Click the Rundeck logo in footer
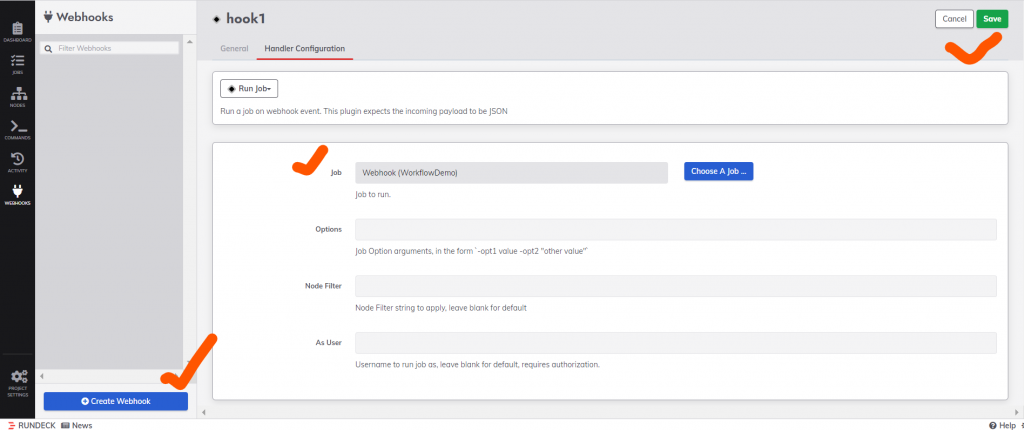 31,425
